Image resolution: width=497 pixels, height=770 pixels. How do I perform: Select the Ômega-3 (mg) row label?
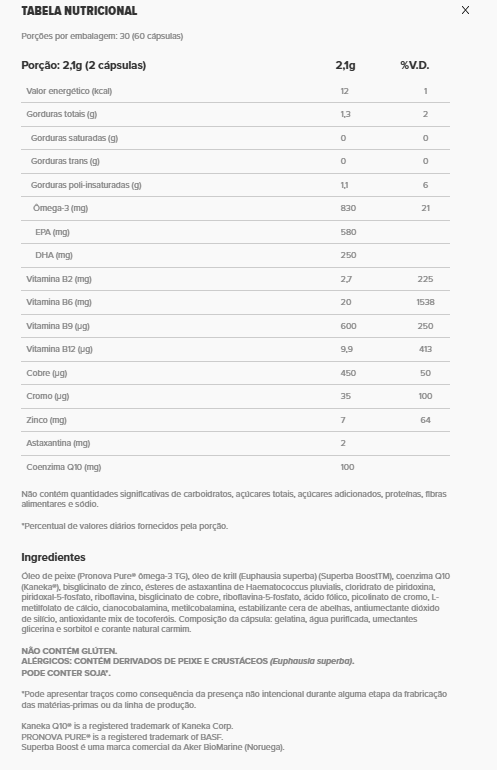tap(60, 208)
